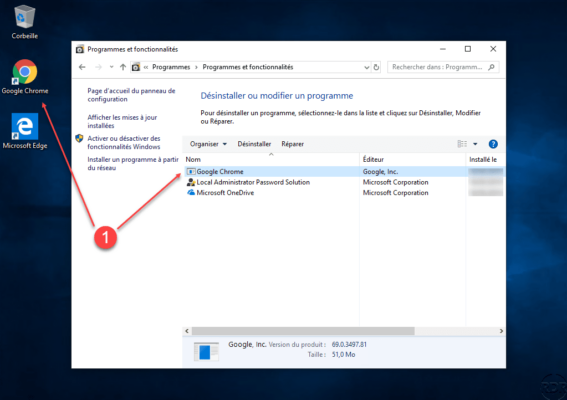Sort list by the Nom column header
This screenshot has height=400, width=567.
271,159
